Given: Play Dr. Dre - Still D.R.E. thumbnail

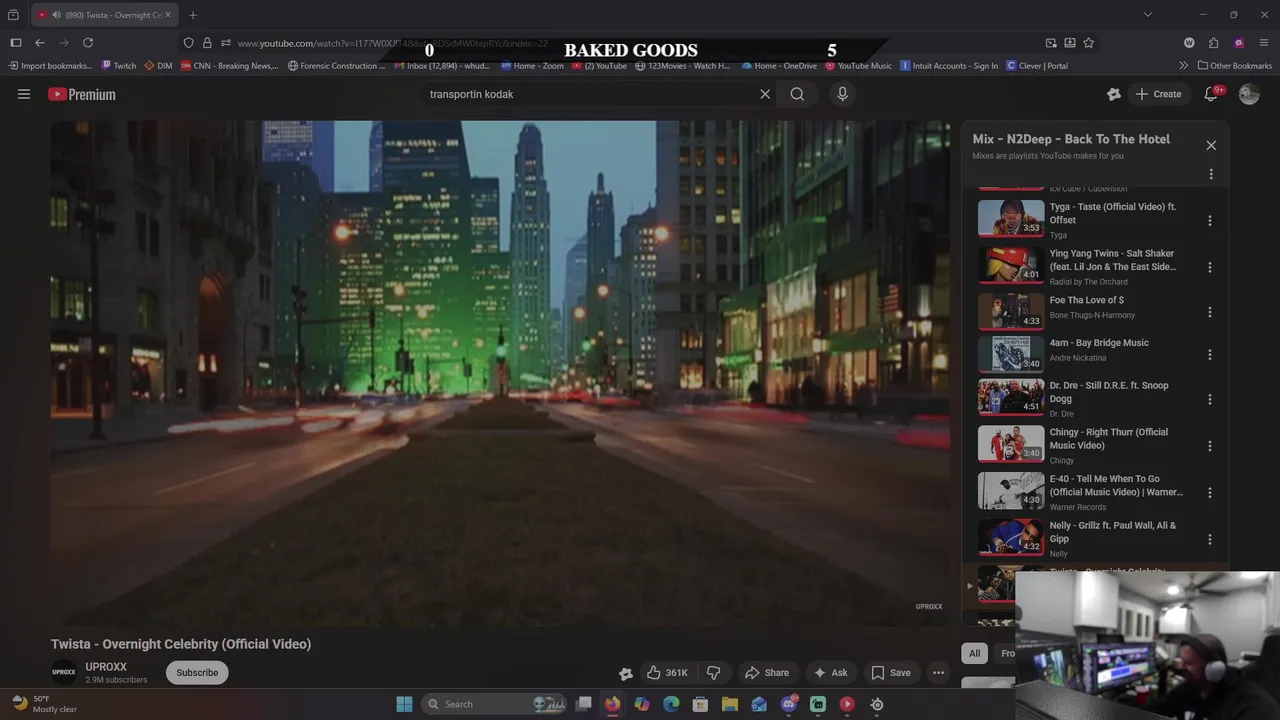Looking at the screenshot, I should point(1011,398).
